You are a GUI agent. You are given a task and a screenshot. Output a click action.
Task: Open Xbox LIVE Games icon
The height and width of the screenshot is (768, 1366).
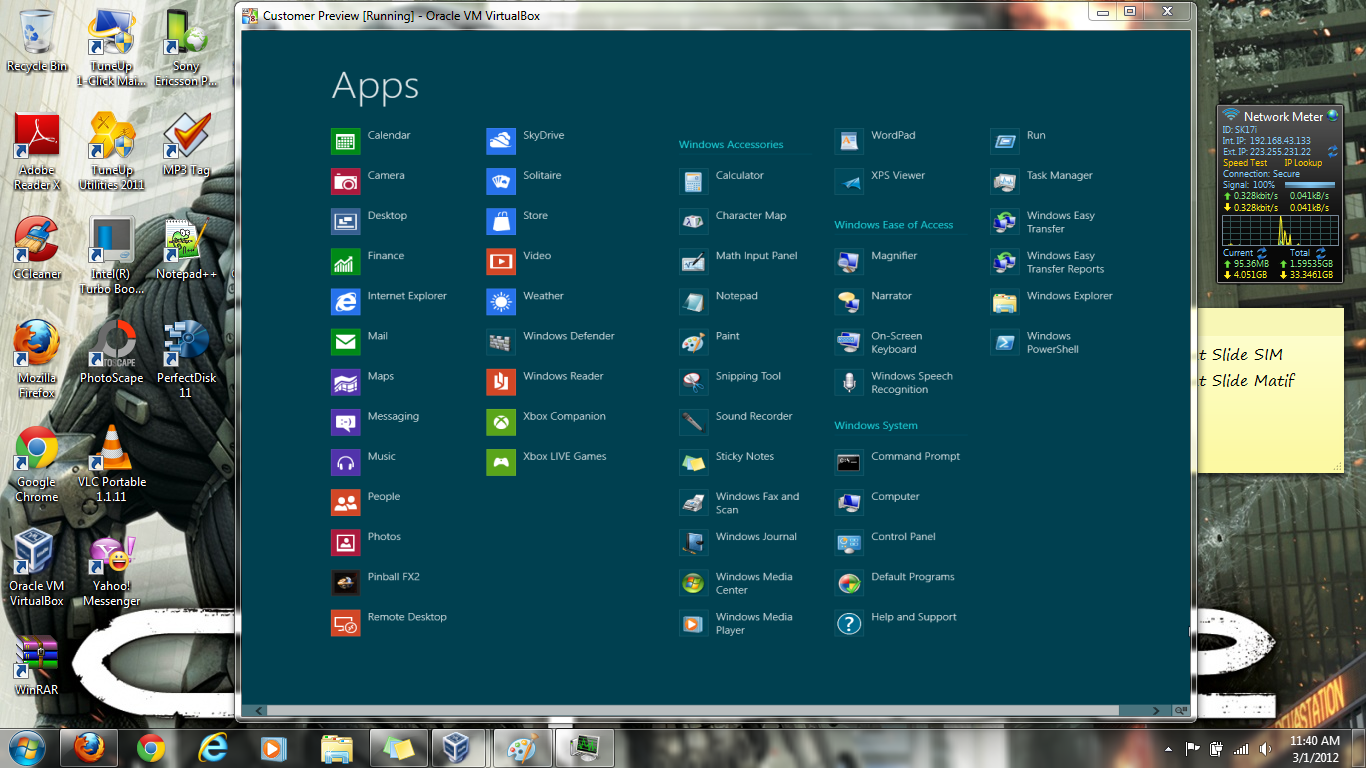coord(501,462)
